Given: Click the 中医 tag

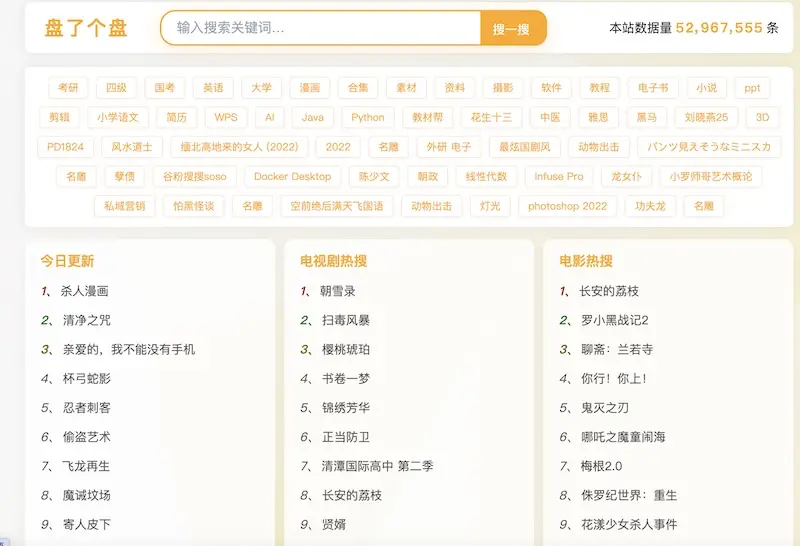Looking at the screenshot, I should (550, 117).
